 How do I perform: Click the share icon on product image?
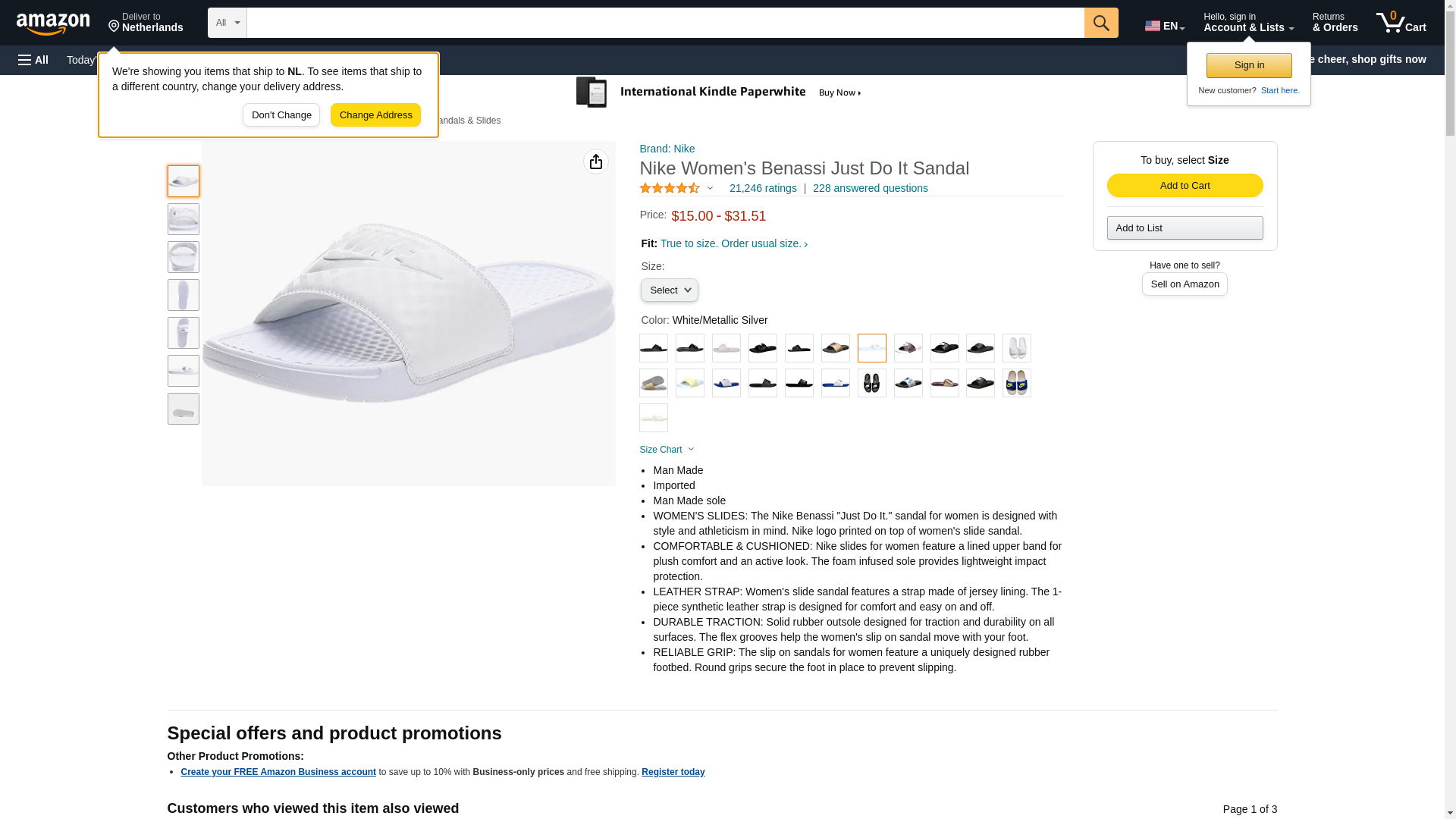pos(595,162)
